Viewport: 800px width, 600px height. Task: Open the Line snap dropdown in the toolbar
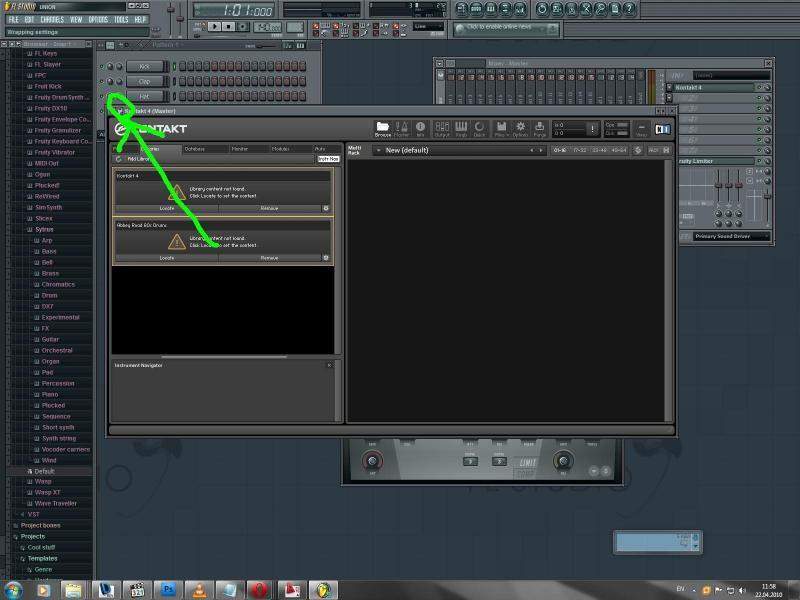point(428,27)
